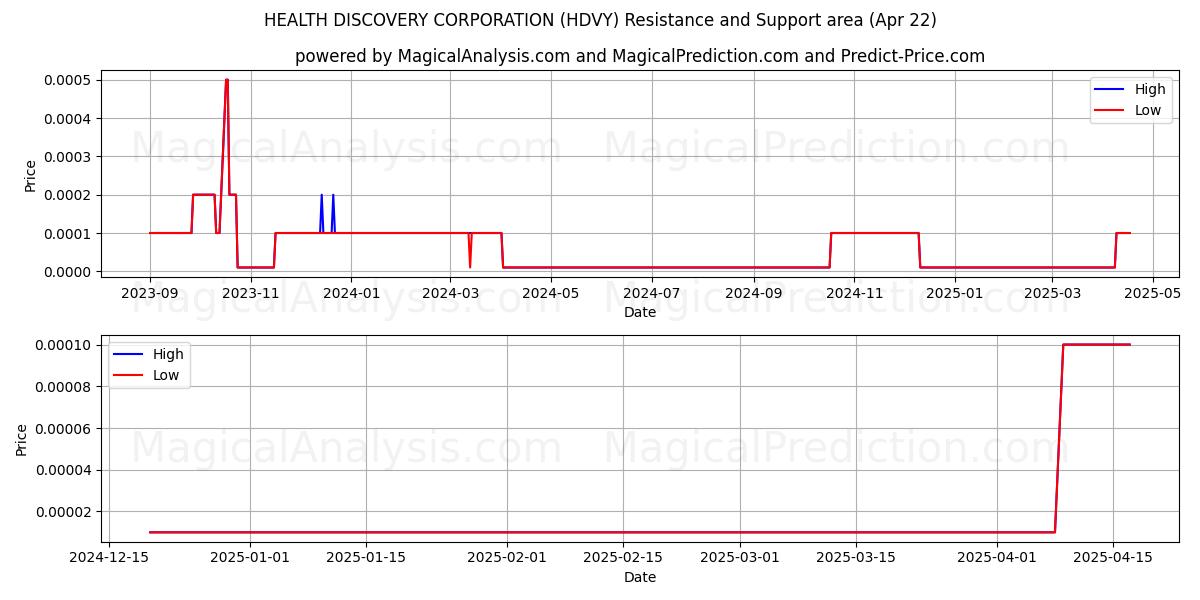This screenshot has height=600, width=1200.
Task: Click the 2024-12-15 date tick label
Action: point(108,558)
